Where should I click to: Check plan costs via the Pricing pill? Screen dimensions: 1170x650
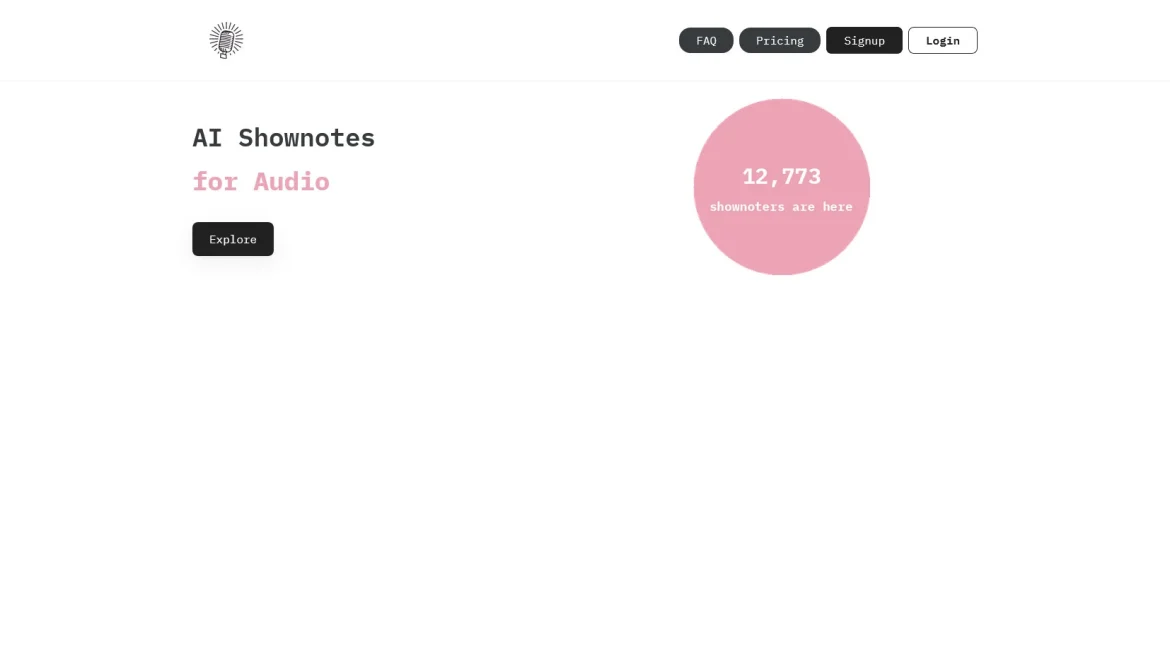point(780,40)
